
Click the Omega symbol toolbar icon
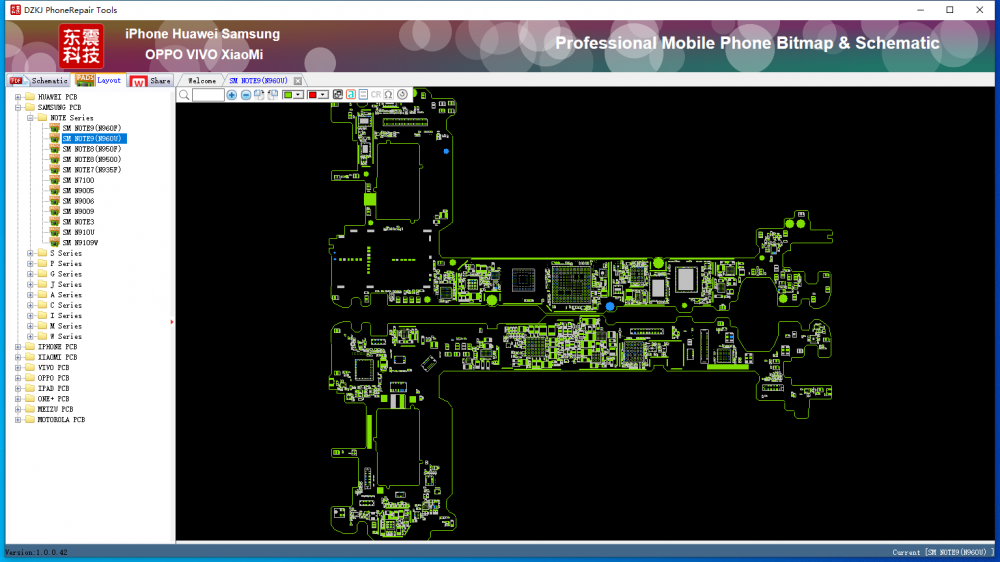tap(388, 95)
